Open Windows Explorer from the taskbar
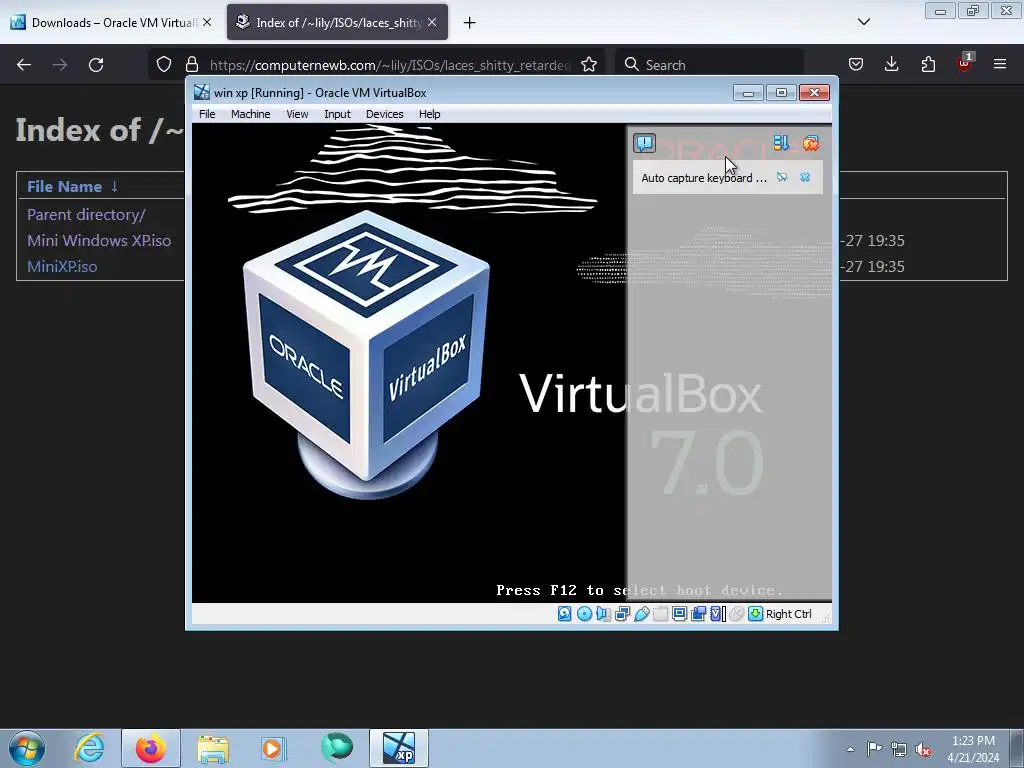The height and width of the screenshot is (768, 1024). [x=213, y=748]
